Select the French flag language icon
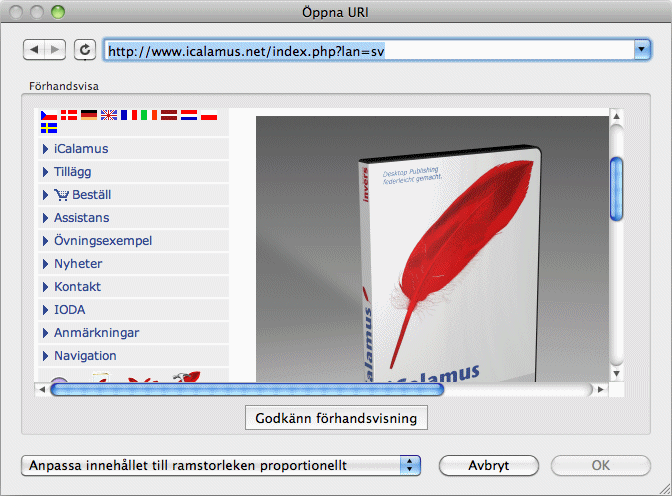 (129, 115)
